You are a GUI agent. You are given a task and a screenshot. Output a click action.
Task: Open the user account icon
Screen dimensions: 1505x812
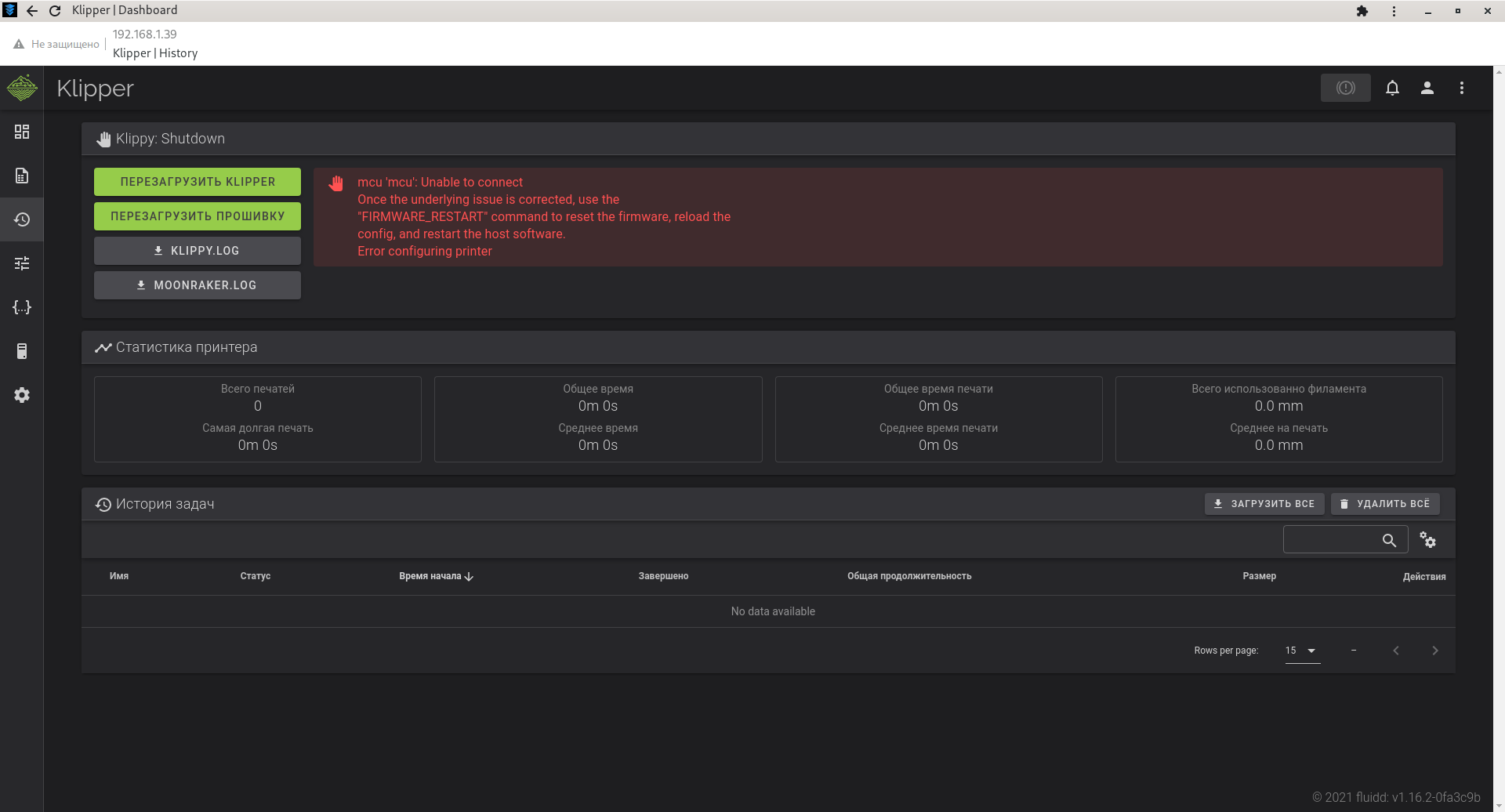1427,88
